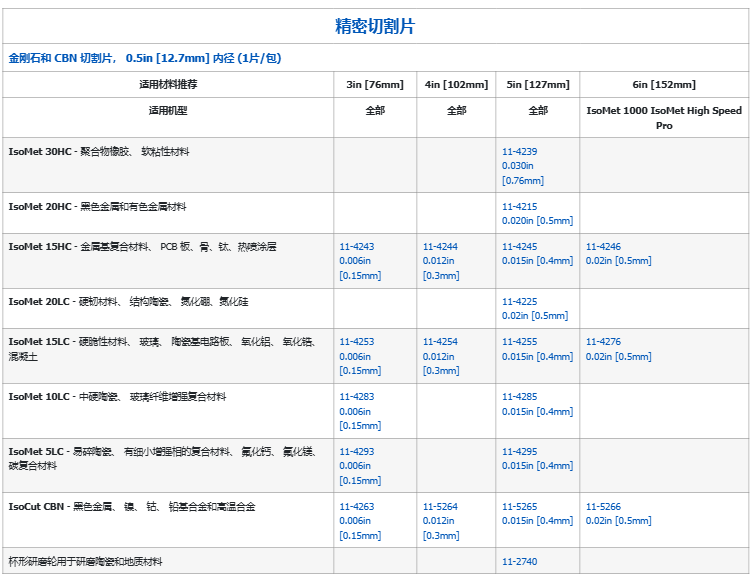The height and width of the screenshot is (576, 755).
Task: Open product link 11-4254
Action: pos(440,341)
